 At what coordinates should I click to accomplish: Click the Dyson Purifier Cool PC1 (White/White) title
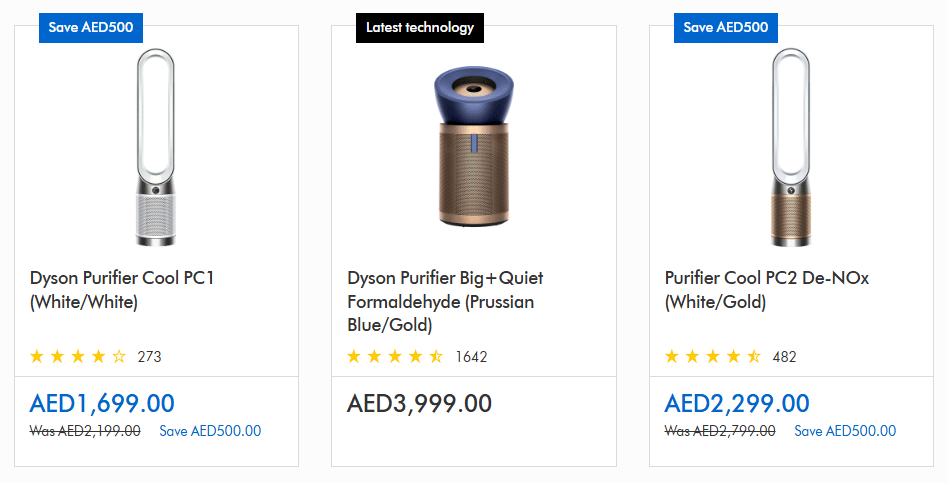point(122,289)
